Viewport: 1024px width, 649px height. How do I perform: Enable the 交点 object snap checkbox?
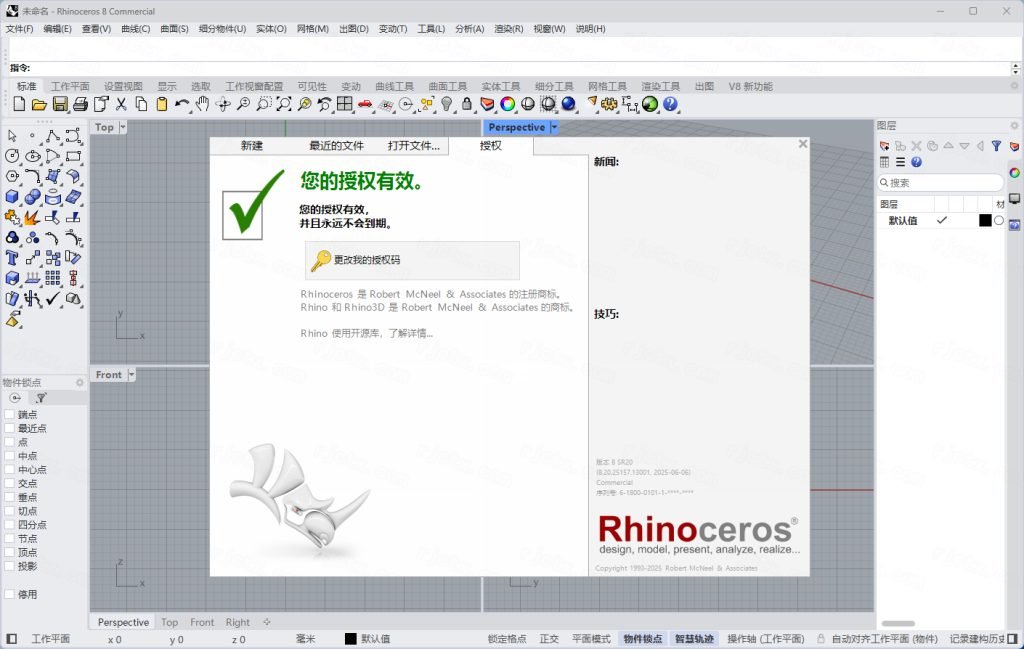click(x=10, y=483)
